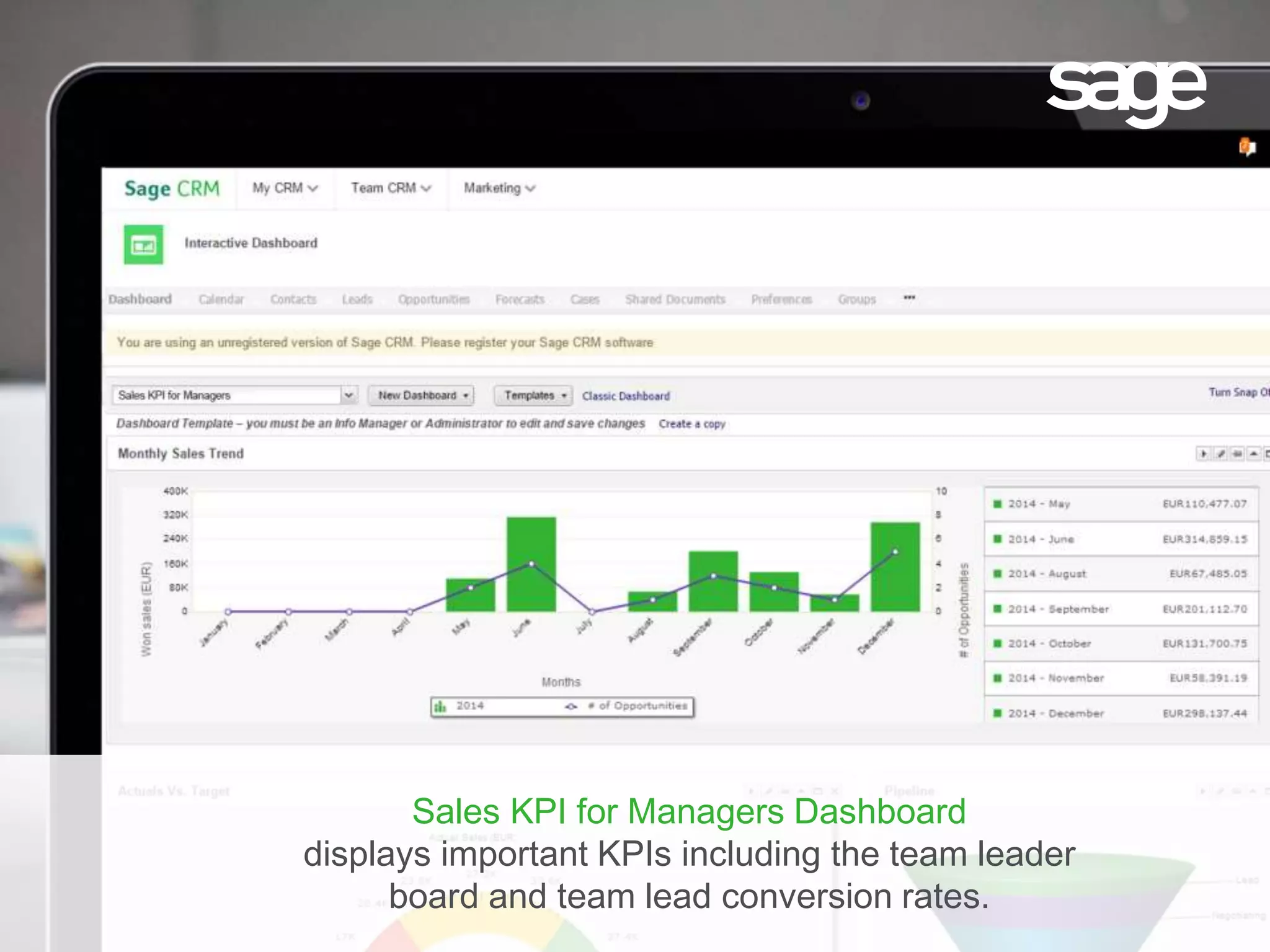Viewport: 1270px width, 952px height.
Task: Click the Classic Dashboard link
Action: (626, 396)
